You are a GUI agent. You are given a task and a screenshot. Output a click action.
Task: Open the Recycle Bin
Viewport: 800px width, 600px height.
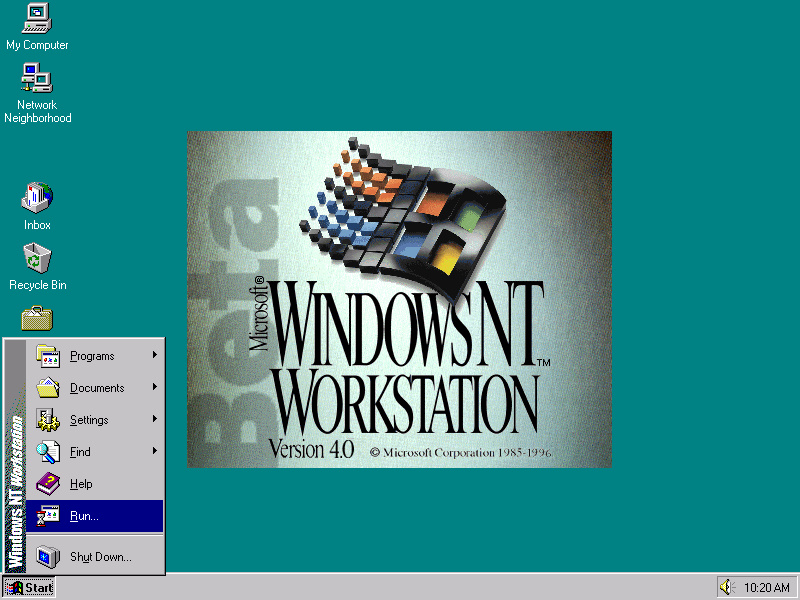pyautogui.click(x=36, y=260)
